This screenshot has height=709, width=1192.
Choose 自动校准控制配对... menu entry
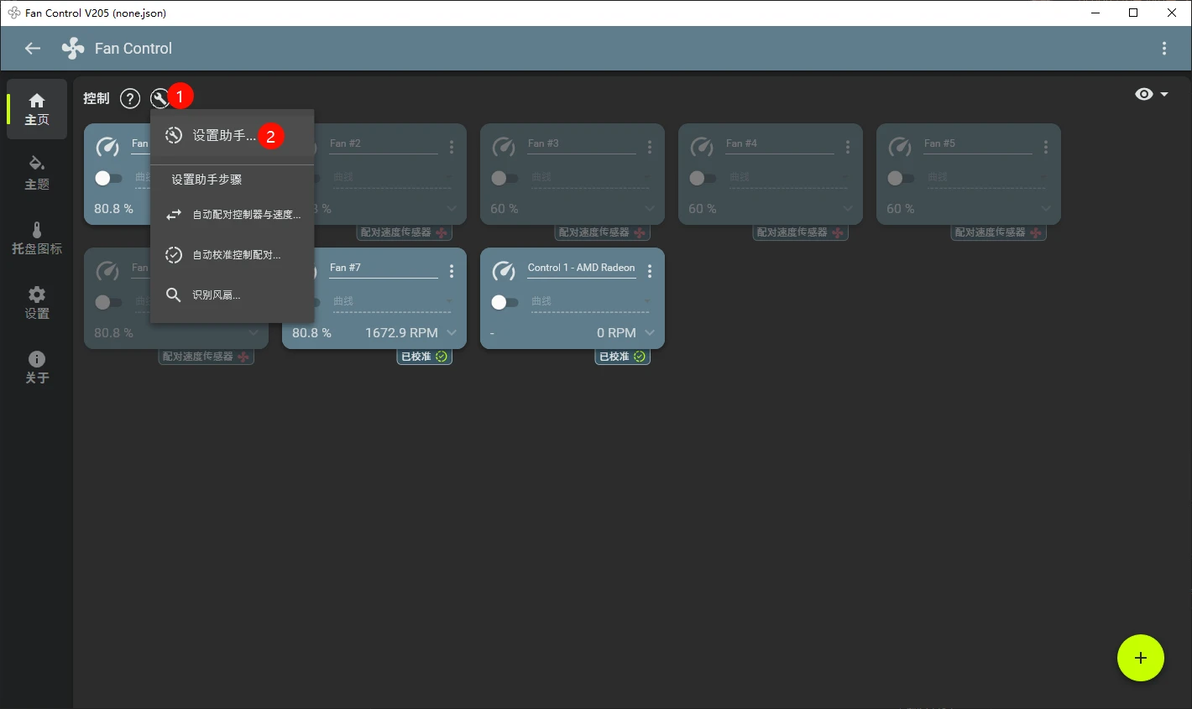[232, 255]
